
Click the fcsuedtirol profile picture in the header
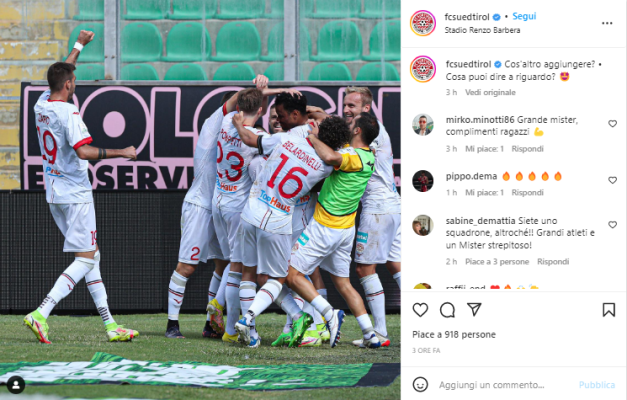click(423, 23)
